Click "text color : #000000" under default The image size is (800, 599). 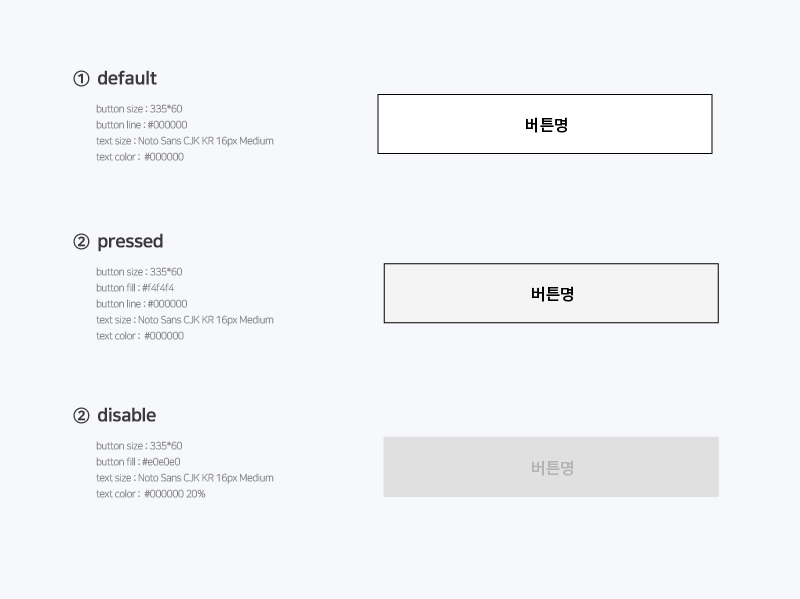click(x=140, y=157)
